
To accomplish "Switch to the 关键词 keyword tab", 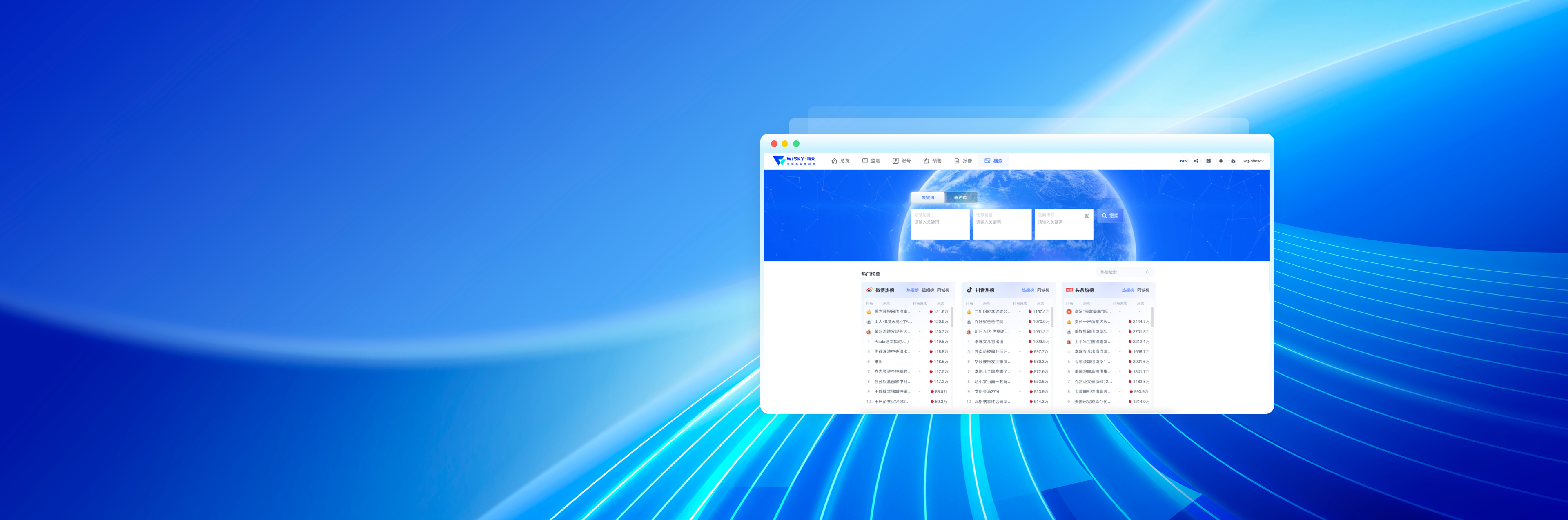I will [927, 198].
